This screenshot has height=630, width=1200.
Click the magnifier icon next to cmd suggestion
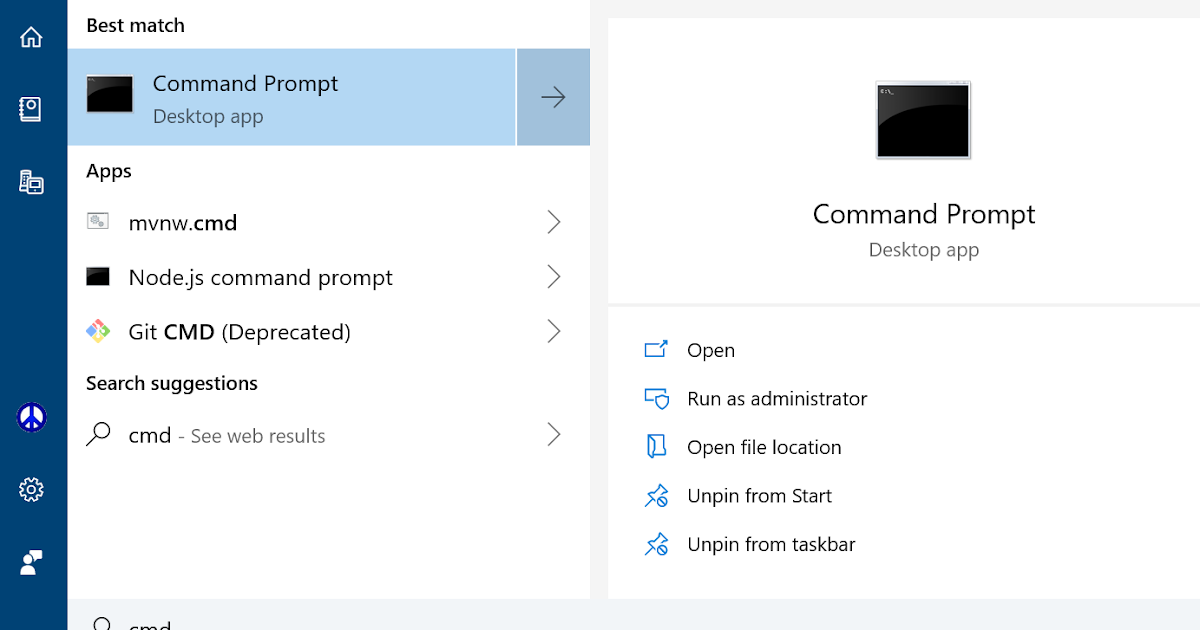coord(97,435)
